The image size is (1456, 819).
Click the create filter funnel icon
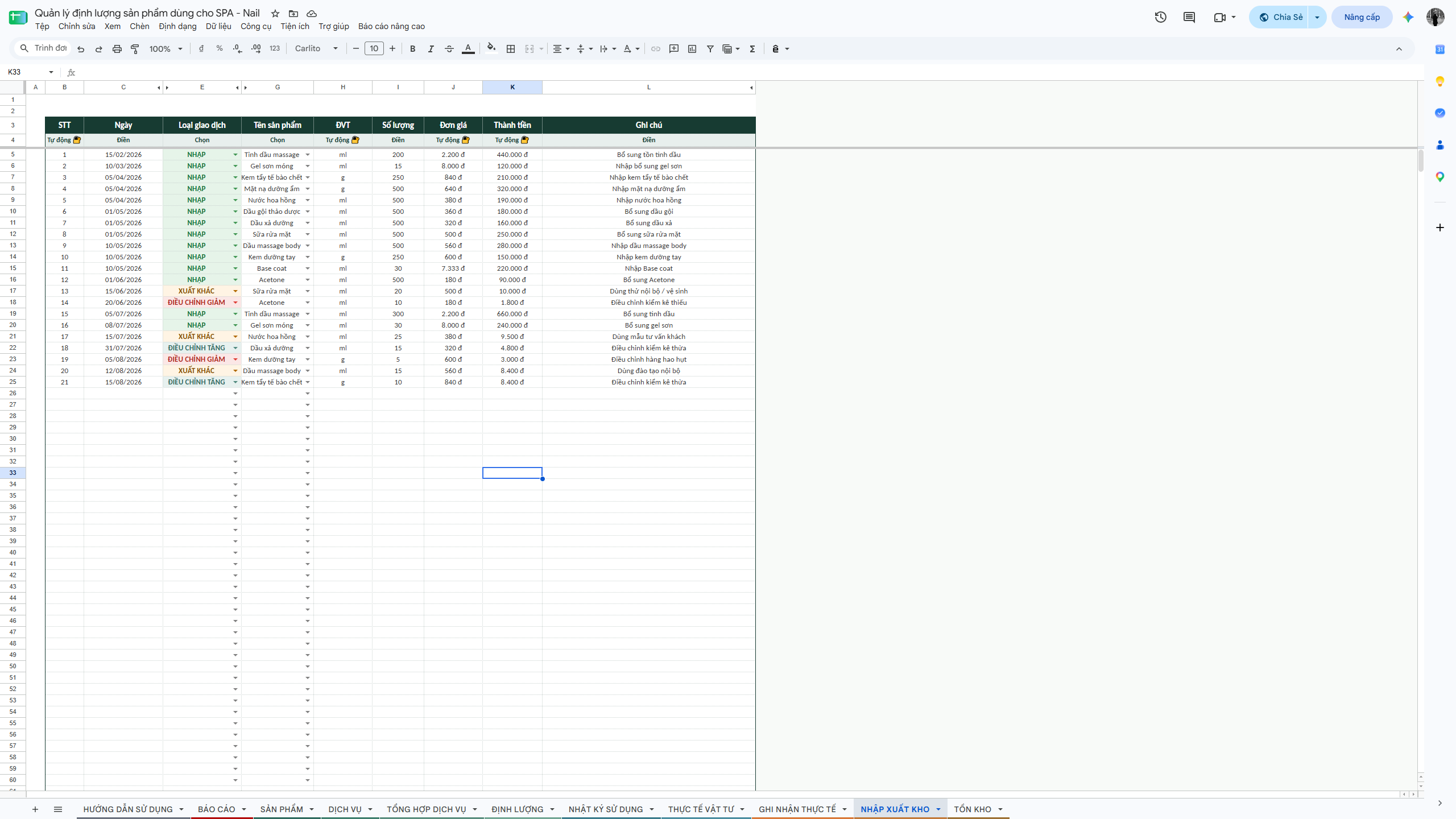click(x=710, y=49)
